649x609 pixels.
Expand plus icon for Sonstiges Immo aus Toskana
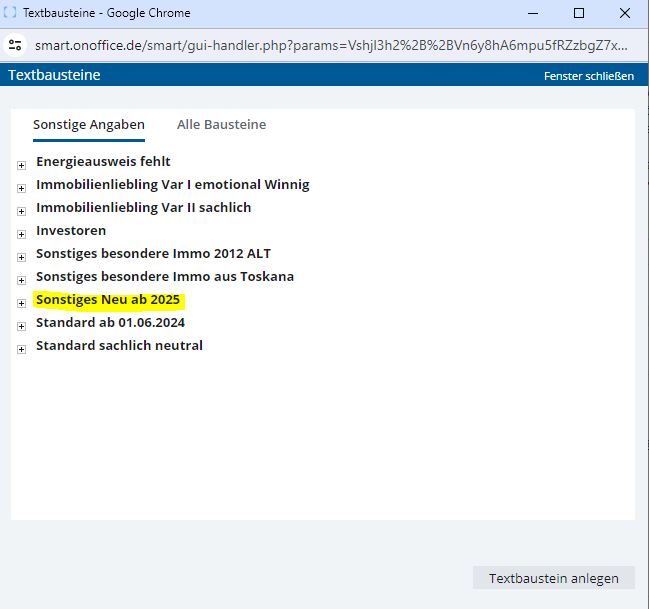[x=21, y=279]
